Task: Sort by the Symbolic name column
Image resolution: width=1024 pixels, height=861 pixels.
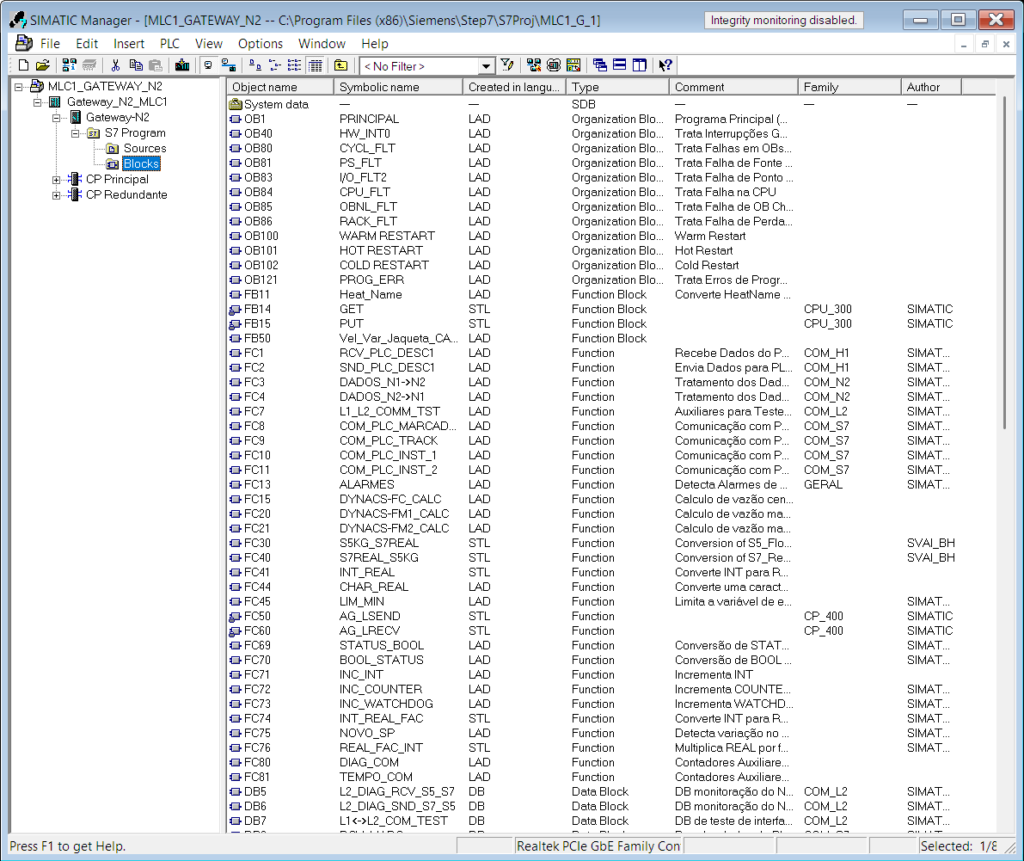Action: [398, 87]
